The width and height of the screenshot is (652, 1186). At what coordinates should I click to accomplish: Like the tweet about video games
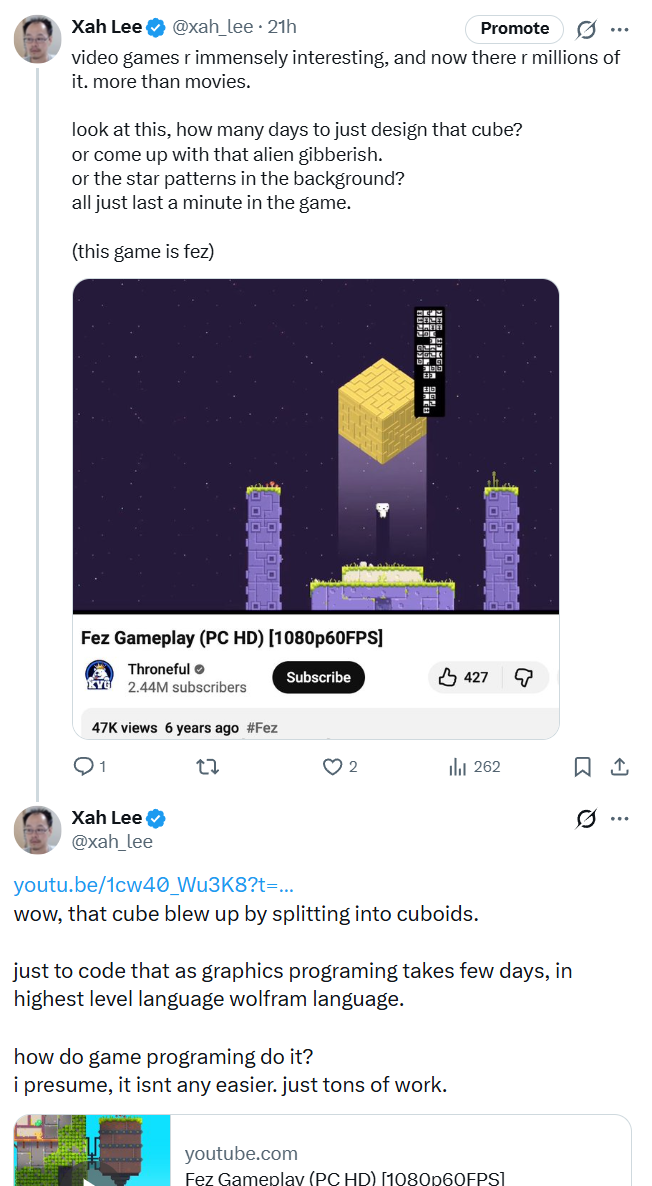pos(330,766)
